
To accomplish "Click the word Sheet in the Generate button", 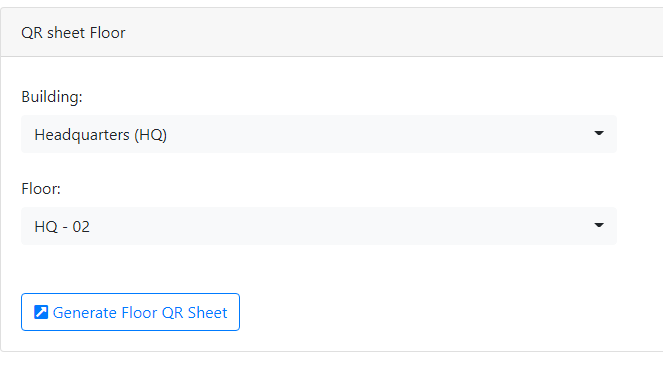I will coord(208,313).
